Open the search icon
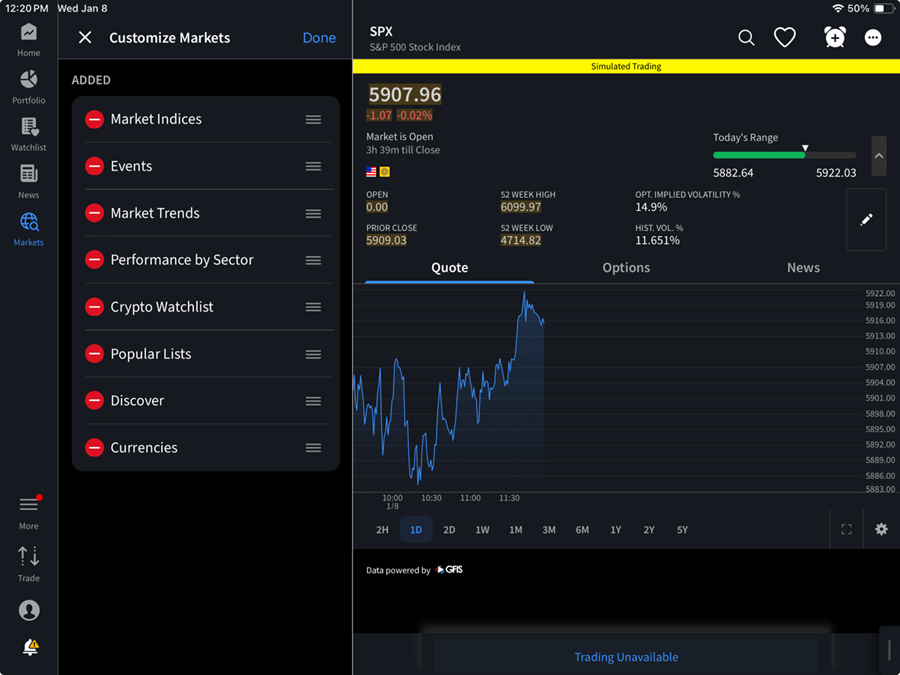The image size is (900, 675). point(746,37)
